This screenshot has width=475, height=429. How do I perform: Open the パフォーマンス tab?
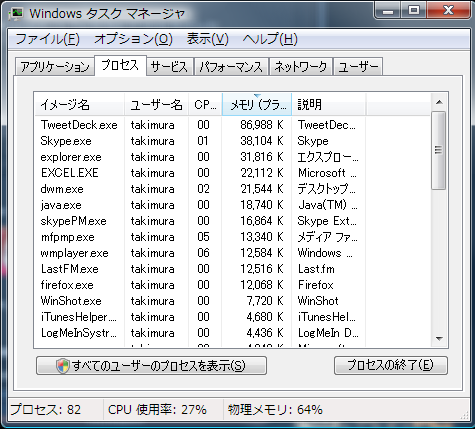(x=231, y=67)
